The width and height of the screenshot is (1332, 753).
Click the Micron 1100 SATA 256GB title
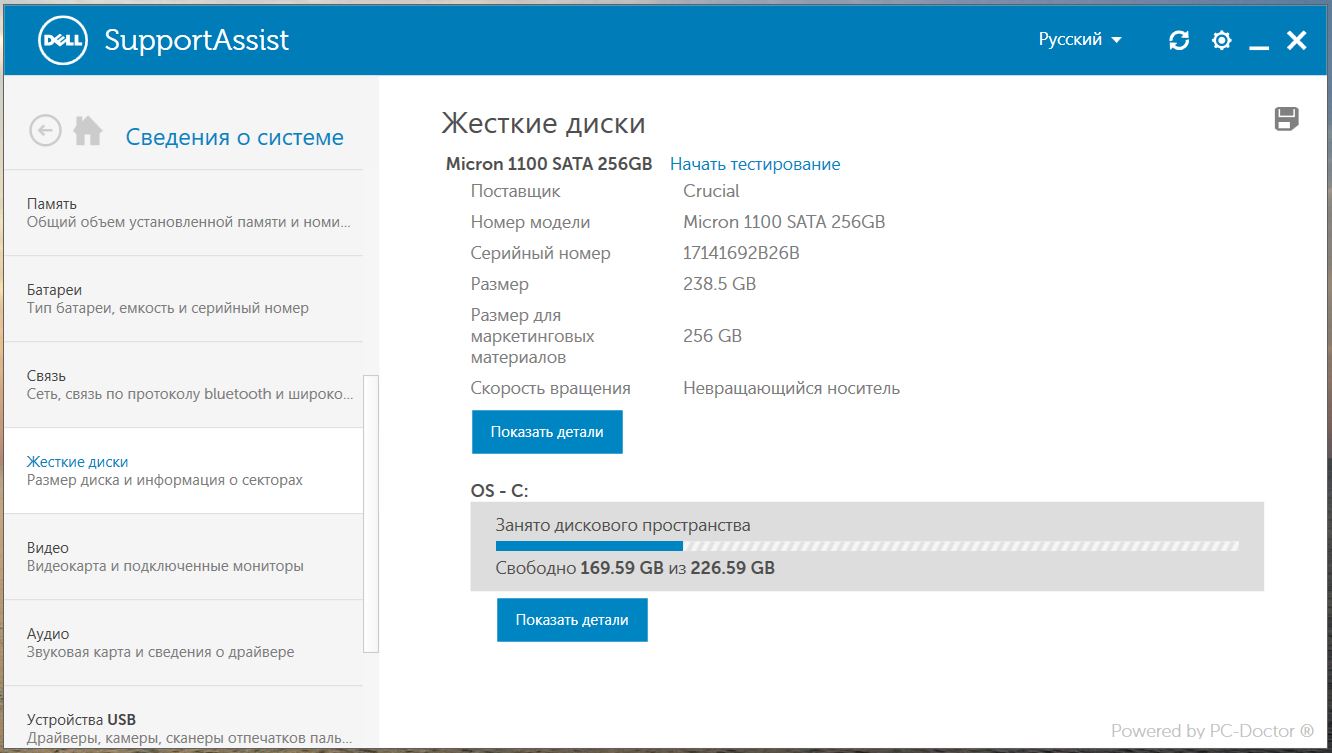click(549, 164)
